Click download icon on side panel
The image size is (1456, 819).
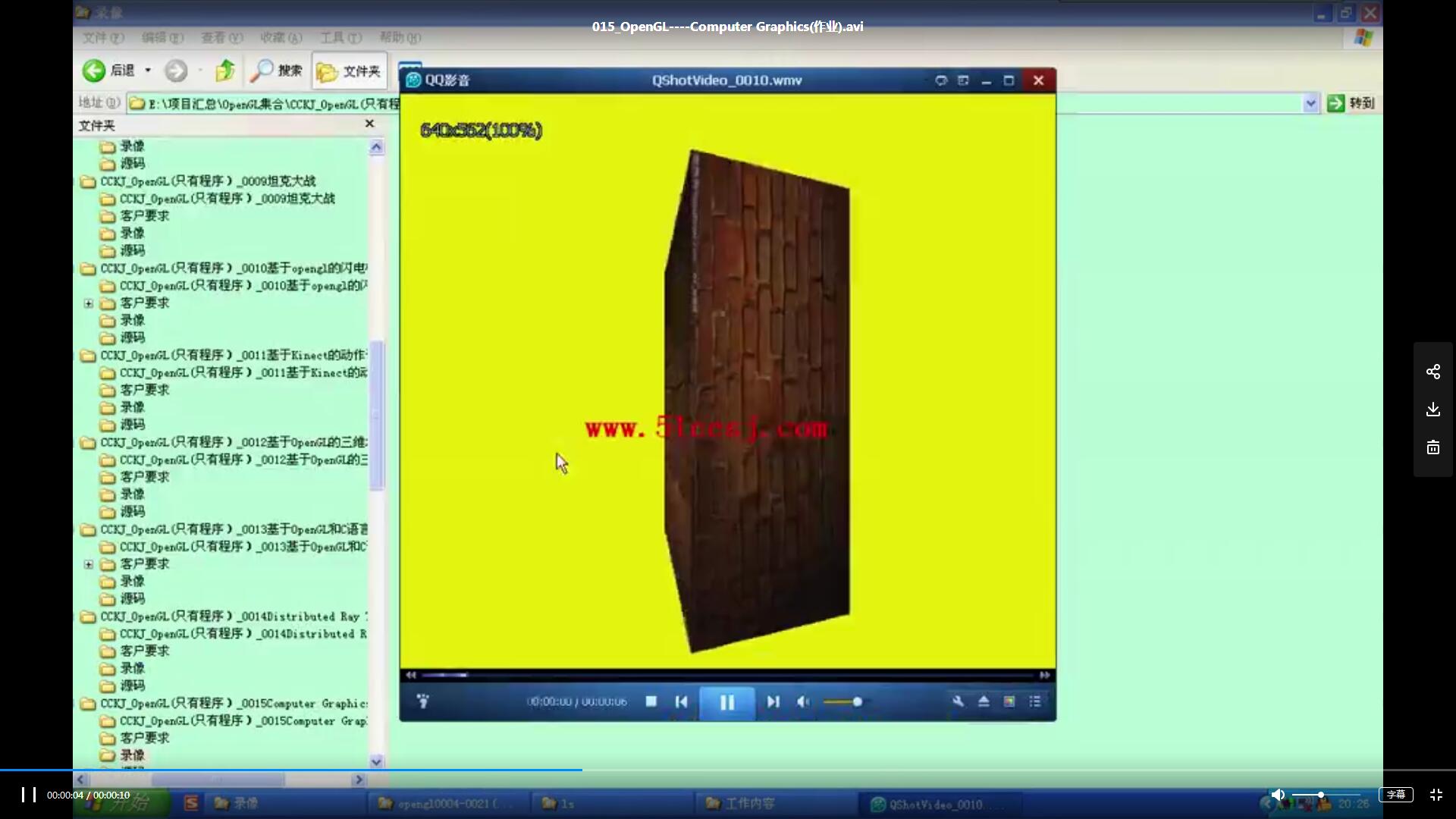(x=1433, y=409)
